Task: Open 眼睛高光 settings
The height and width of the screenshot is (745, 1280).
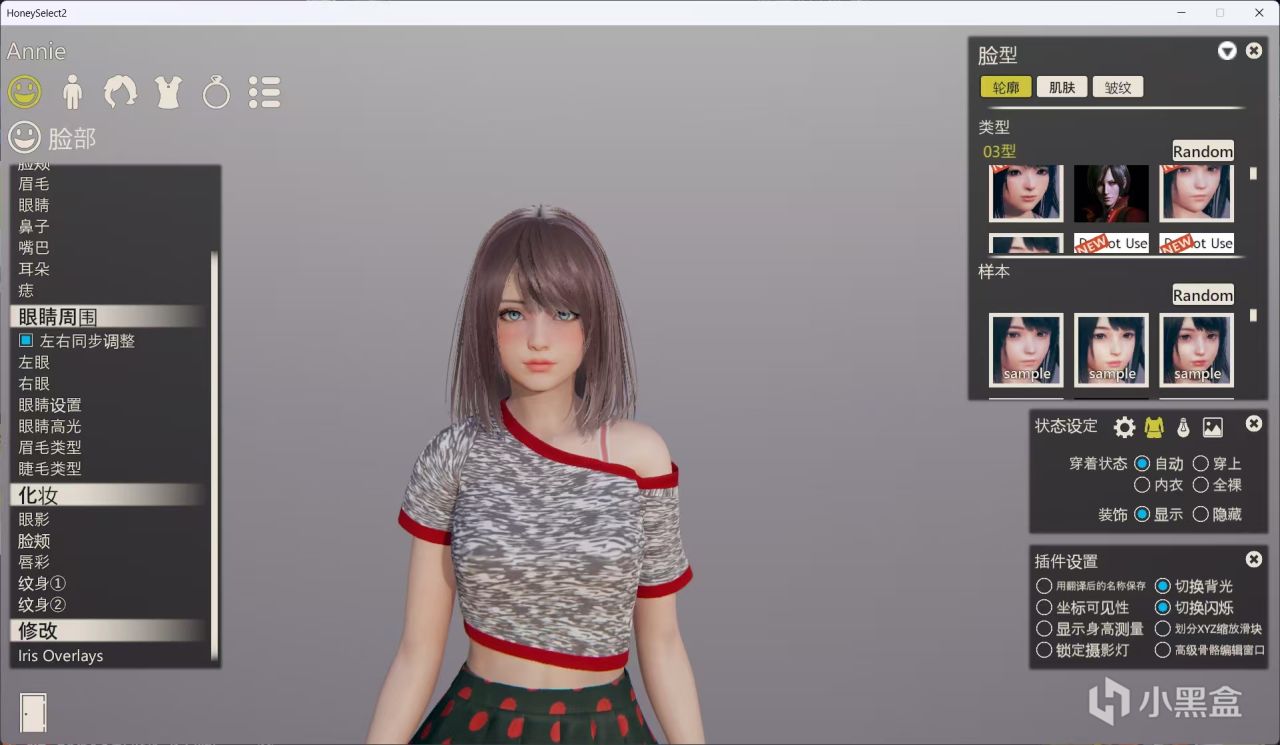Action: 50,426
